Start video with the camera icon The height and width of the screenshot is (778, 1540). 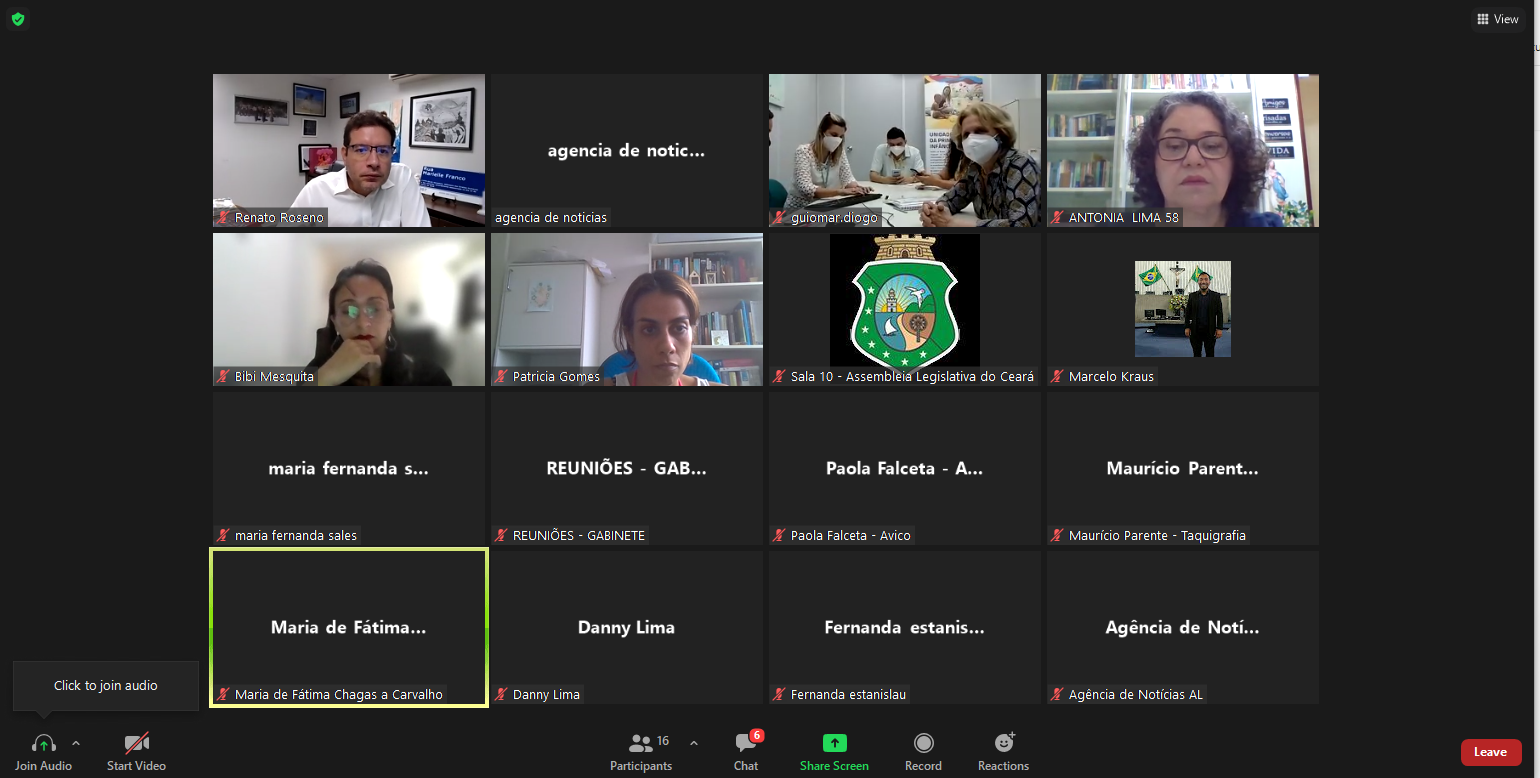pyautogui.click(x=136, y=743)
